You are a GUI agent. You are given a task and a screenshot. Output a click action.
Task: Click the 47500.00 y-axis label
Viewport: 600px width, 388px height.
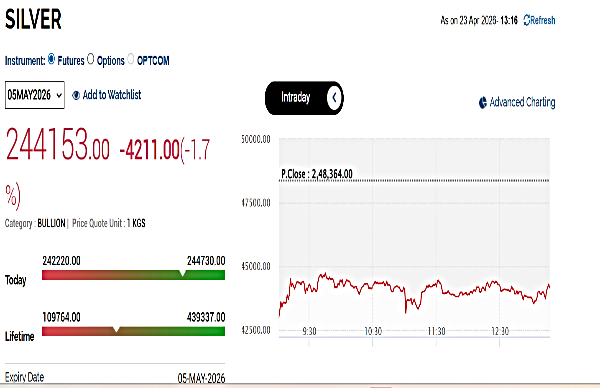pyautogui.click(x=256, y=203)
